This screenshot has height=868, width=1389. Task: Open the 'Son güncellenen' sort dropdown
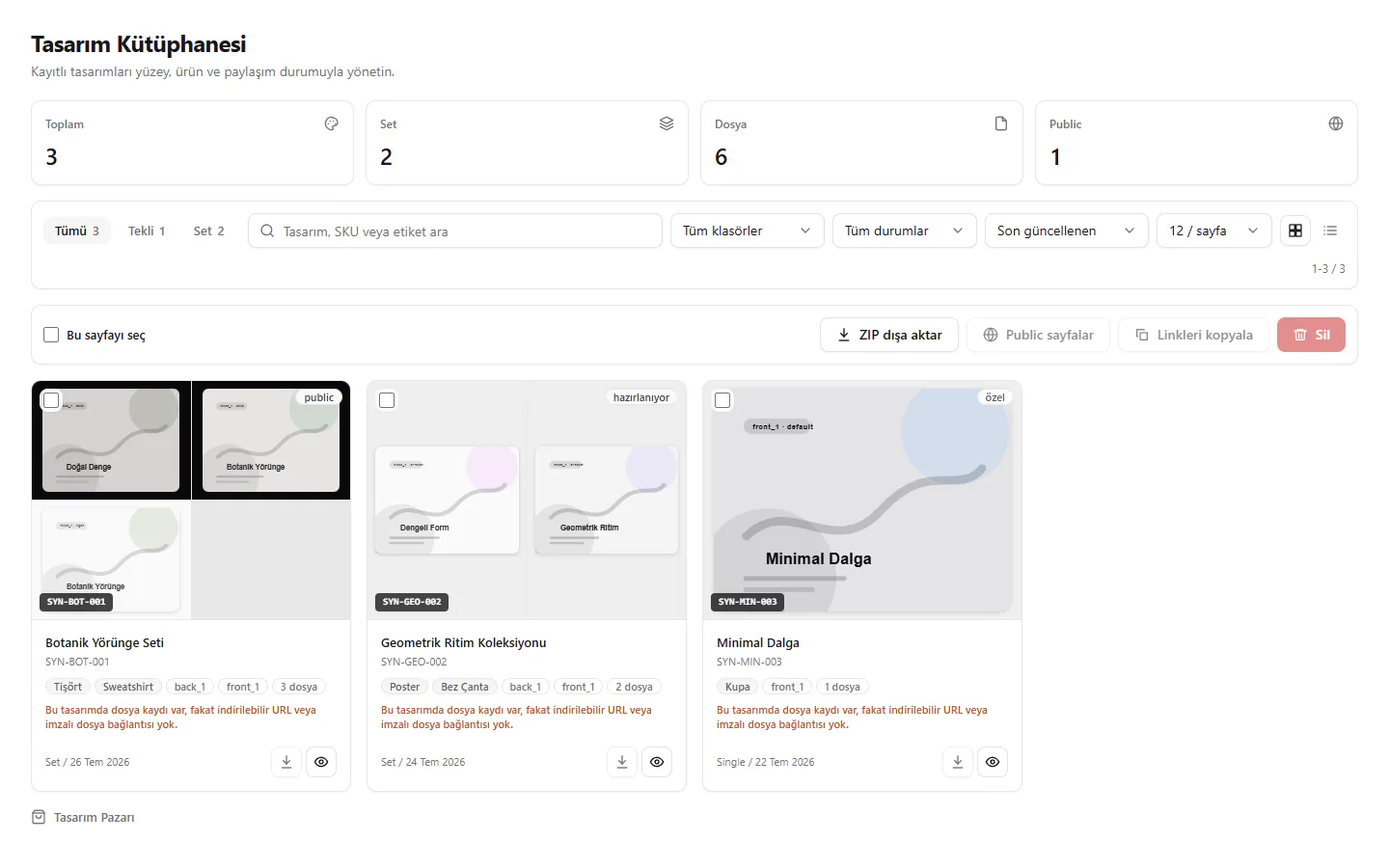tap(1067, 231)
